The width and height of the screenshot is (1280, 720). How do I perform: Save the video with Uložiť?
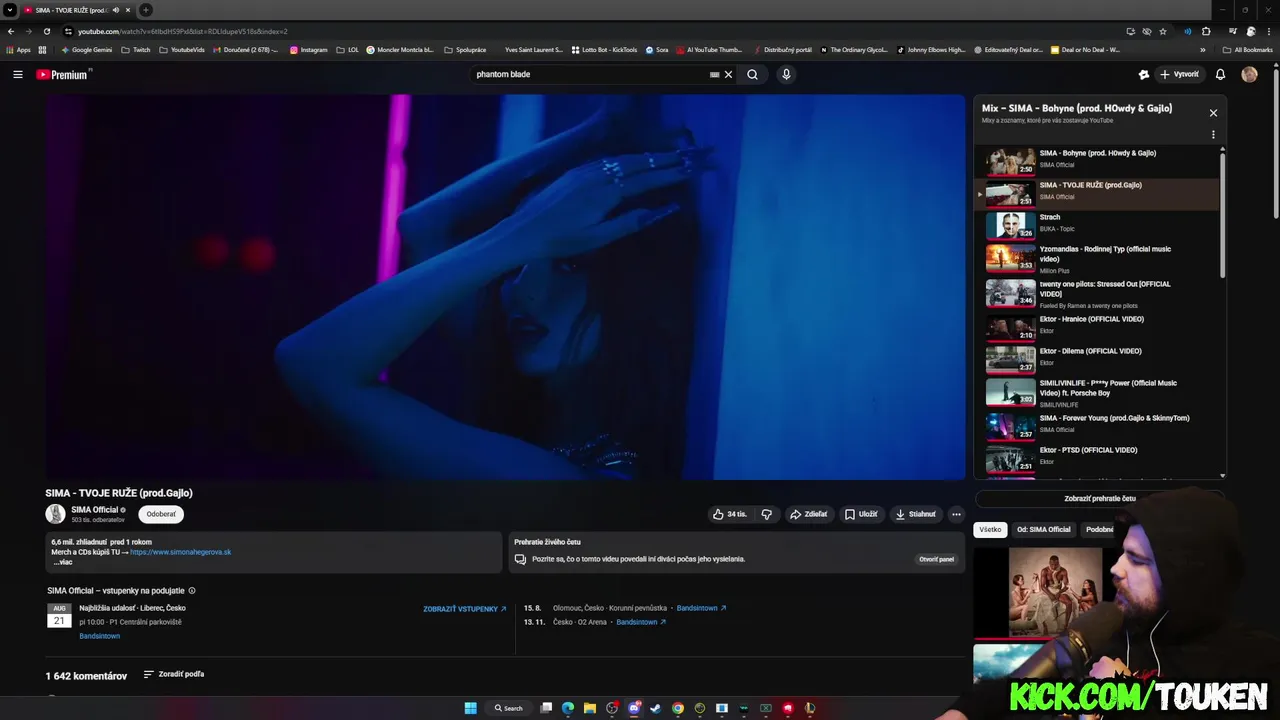click(860, 514)
